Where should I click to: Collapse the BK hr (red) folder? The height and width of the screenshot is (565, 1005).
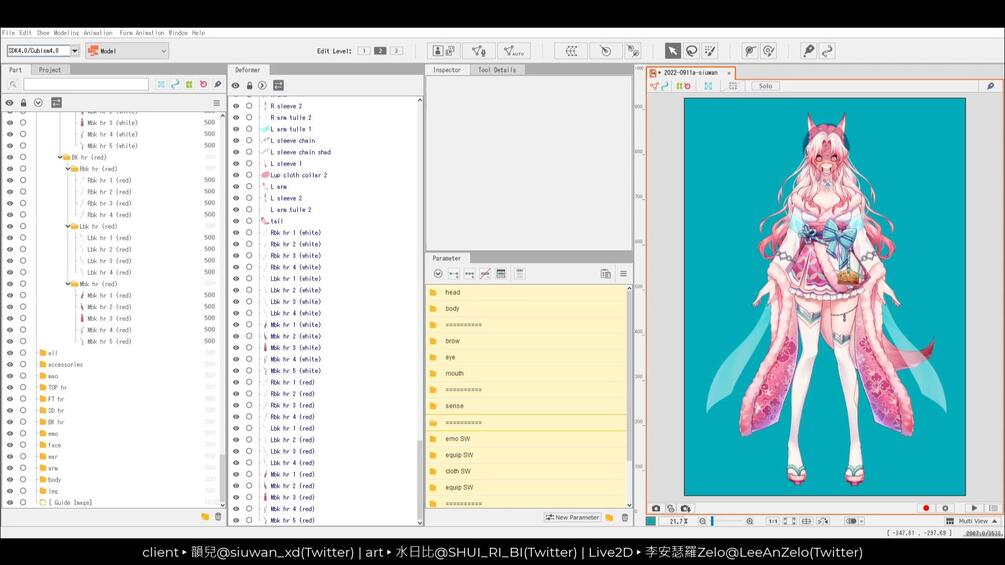coord(60,157)
